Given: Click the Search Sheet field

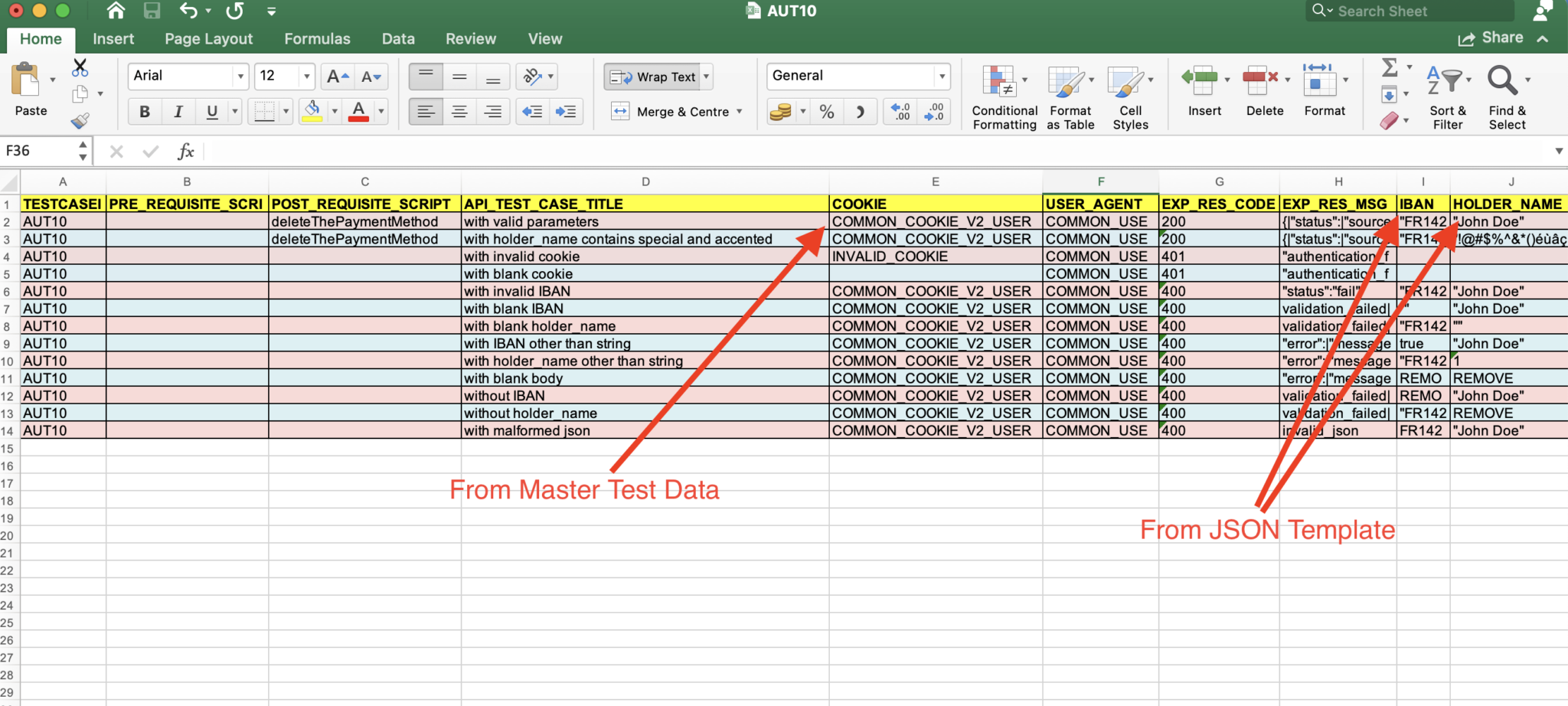Looking at the screenshot, I should click(x=1409, y=11).
